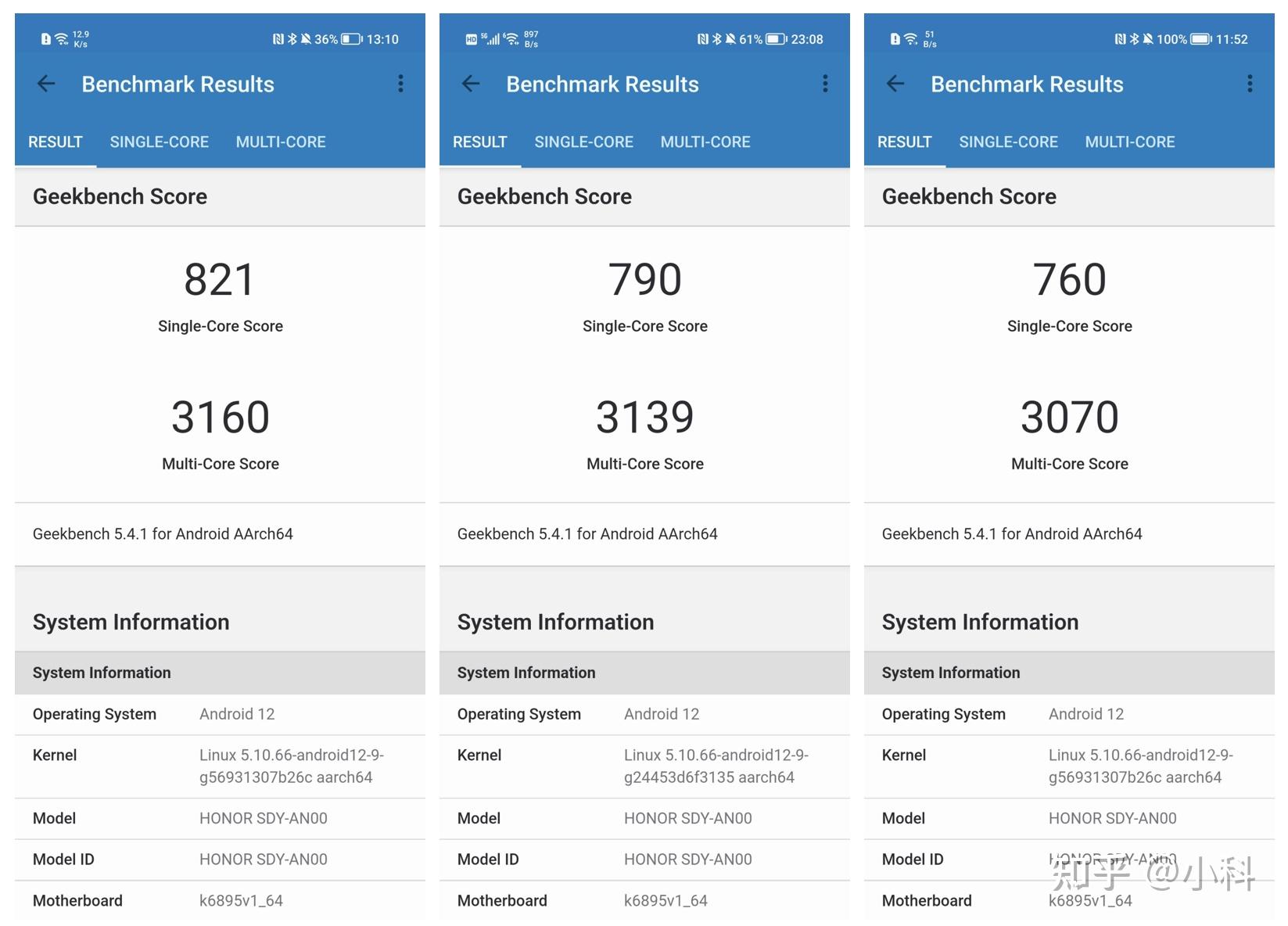This screenshot has width=1288, height=926.
Task: Tap the HD icon in the 23:08 status bar
Action: [471, 40]
